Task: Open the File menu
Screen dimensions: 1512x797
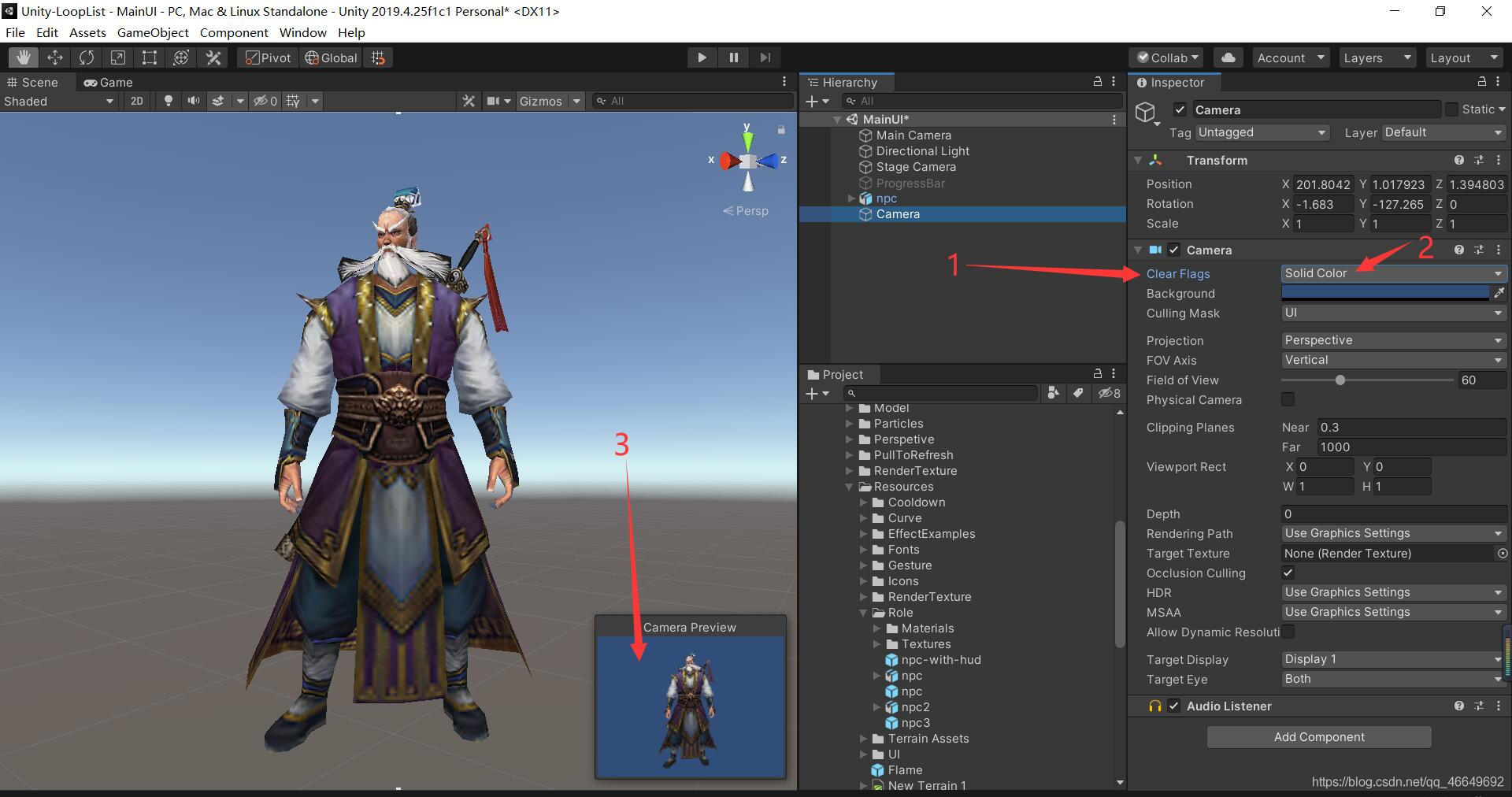Action: [15, 32]
